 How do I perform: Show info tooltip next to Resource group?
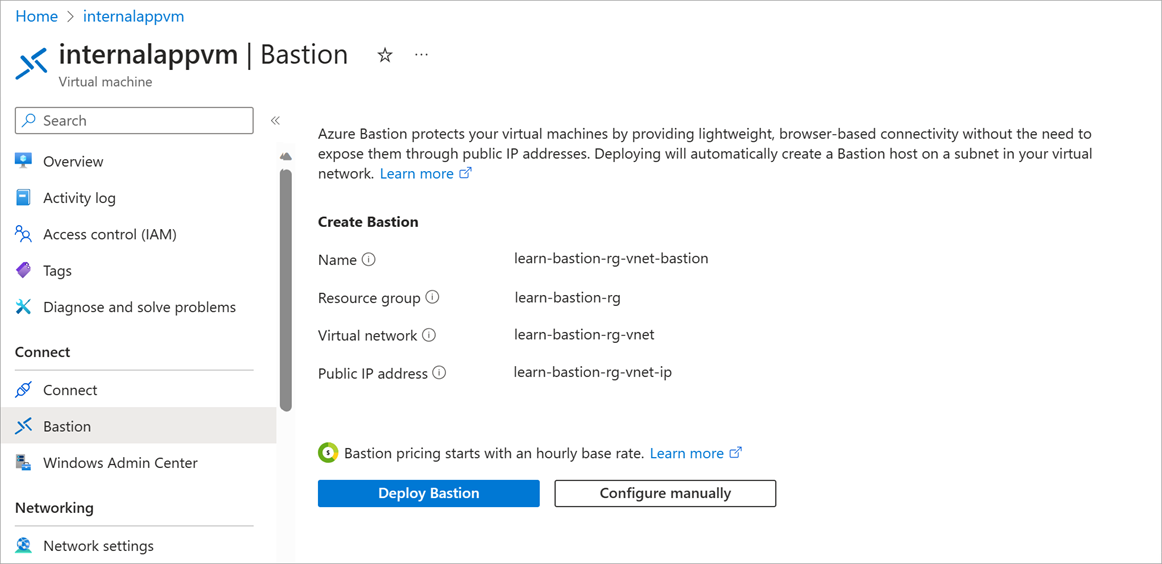(x=433, y=297)
